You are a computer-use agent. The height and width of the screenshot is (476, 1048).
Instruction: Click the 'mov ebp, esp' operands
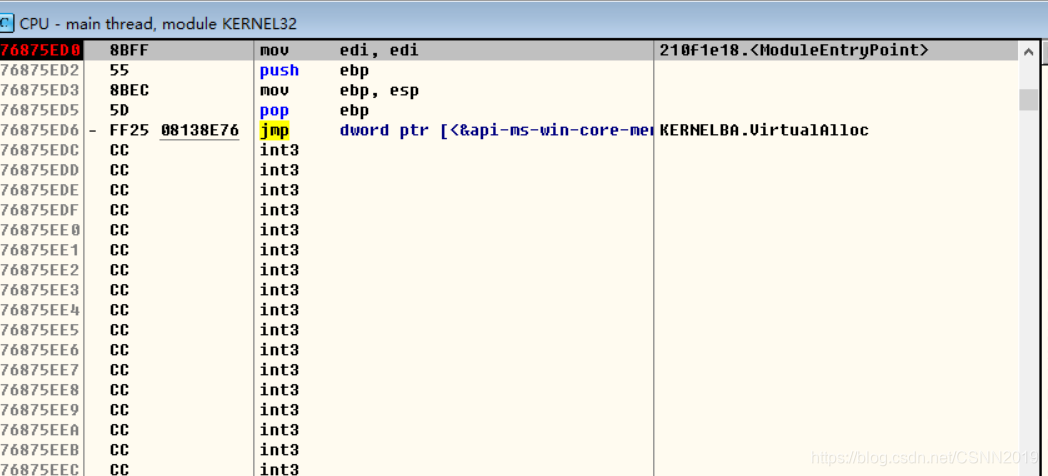click(379, 90)
